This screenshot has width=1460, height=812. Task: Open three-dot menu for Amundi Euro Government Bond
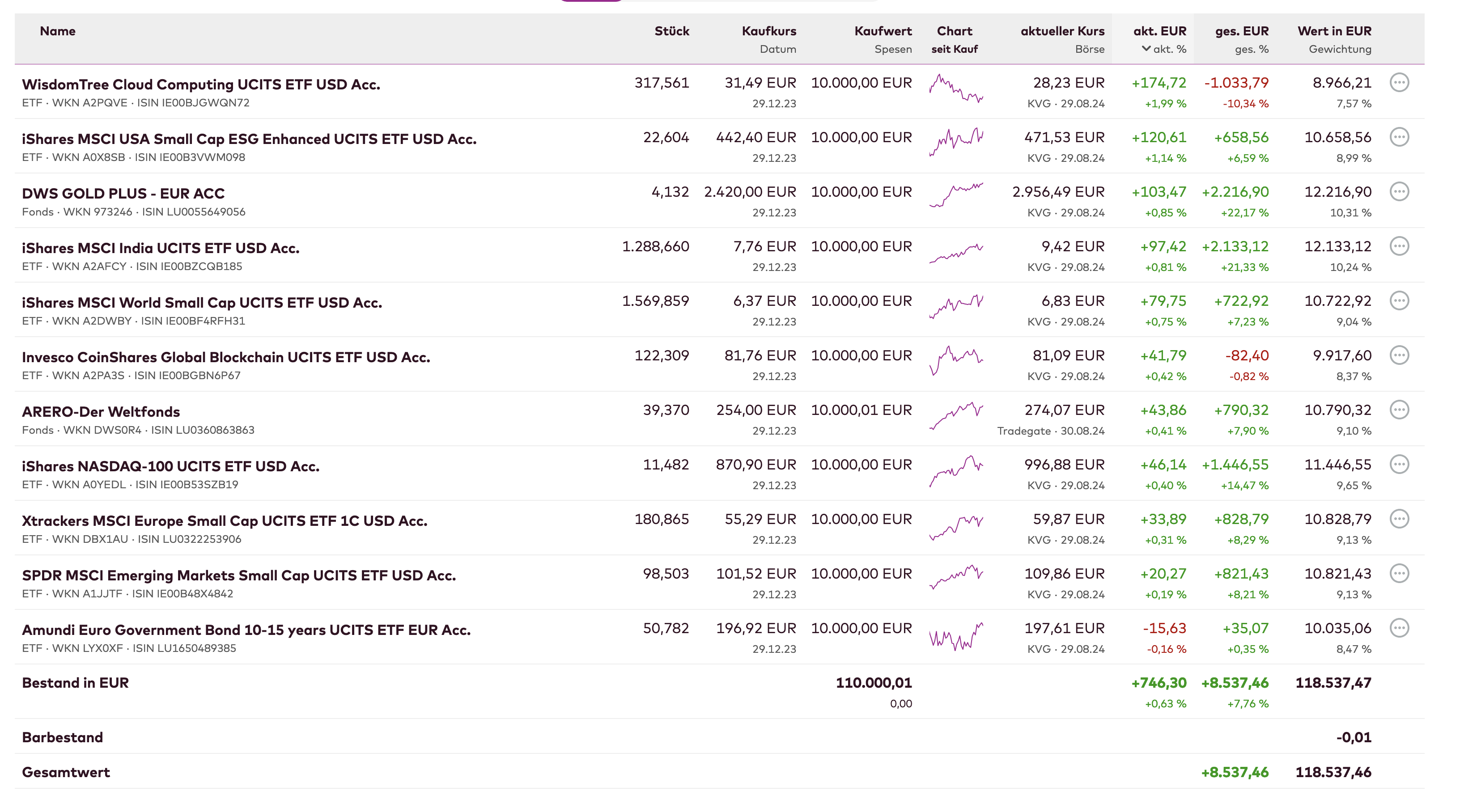pos(1399,628)
